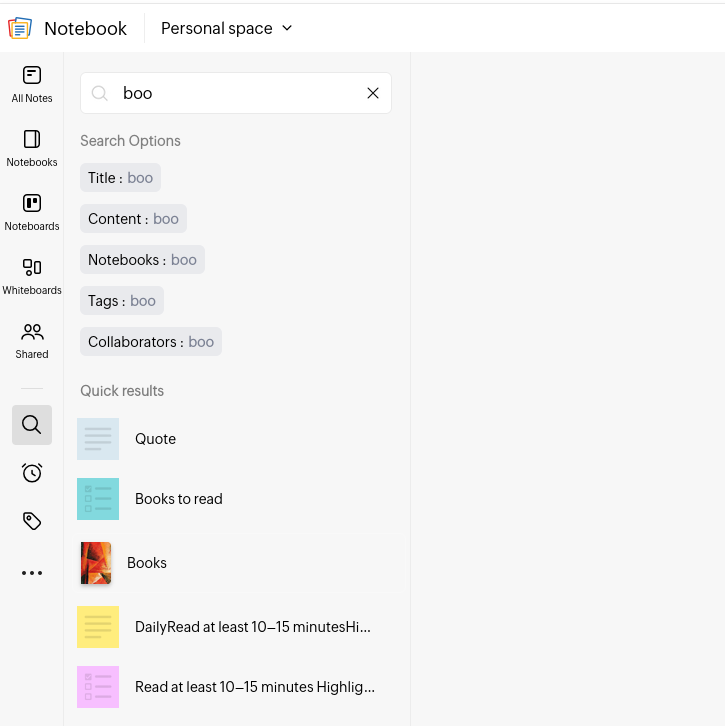Open Reminders alarm clock icon
The image size is (725, 726).
coord(32,473)
